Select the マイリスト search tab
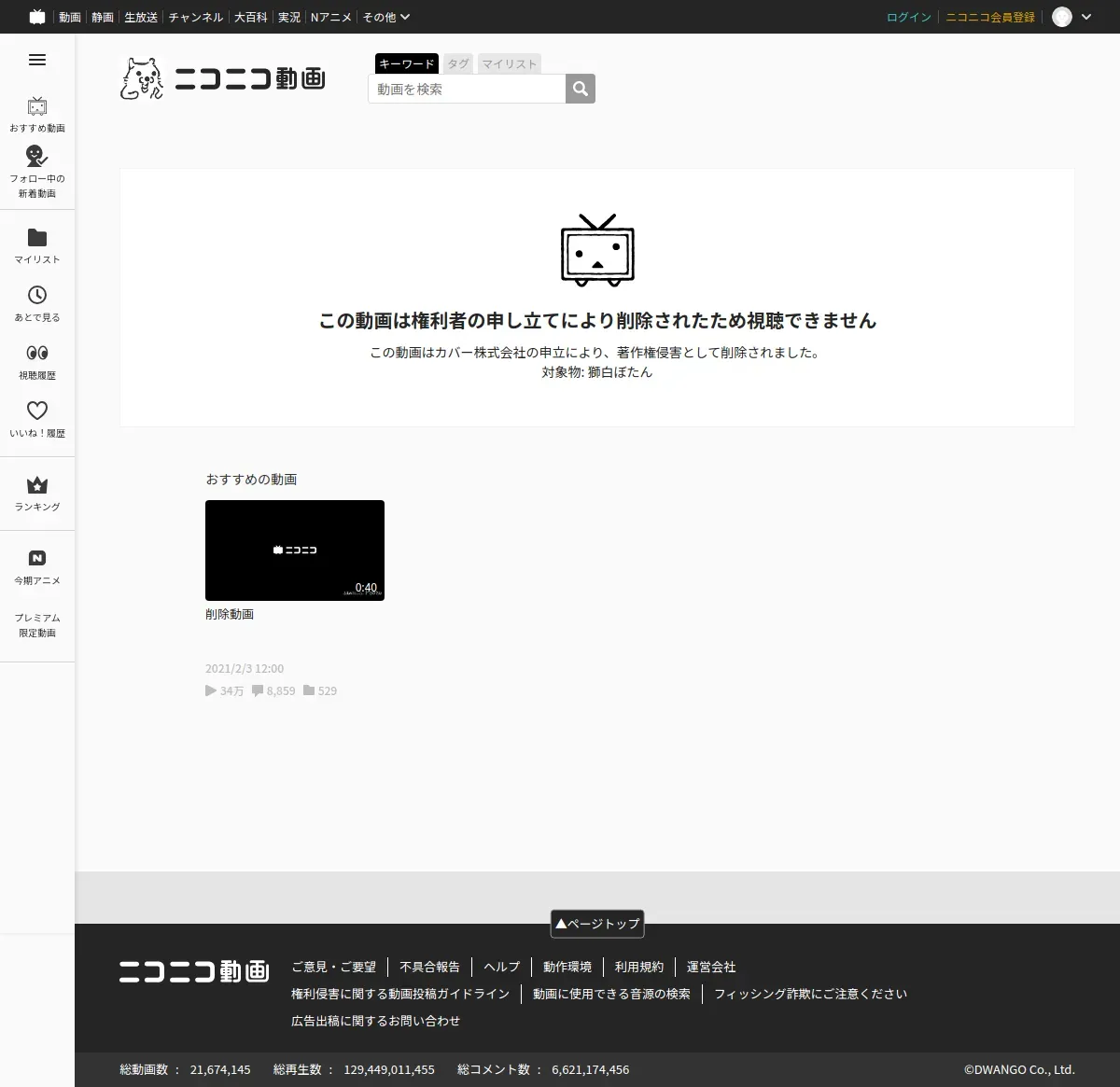The image size is (1120, 1087). click(510, 63)
